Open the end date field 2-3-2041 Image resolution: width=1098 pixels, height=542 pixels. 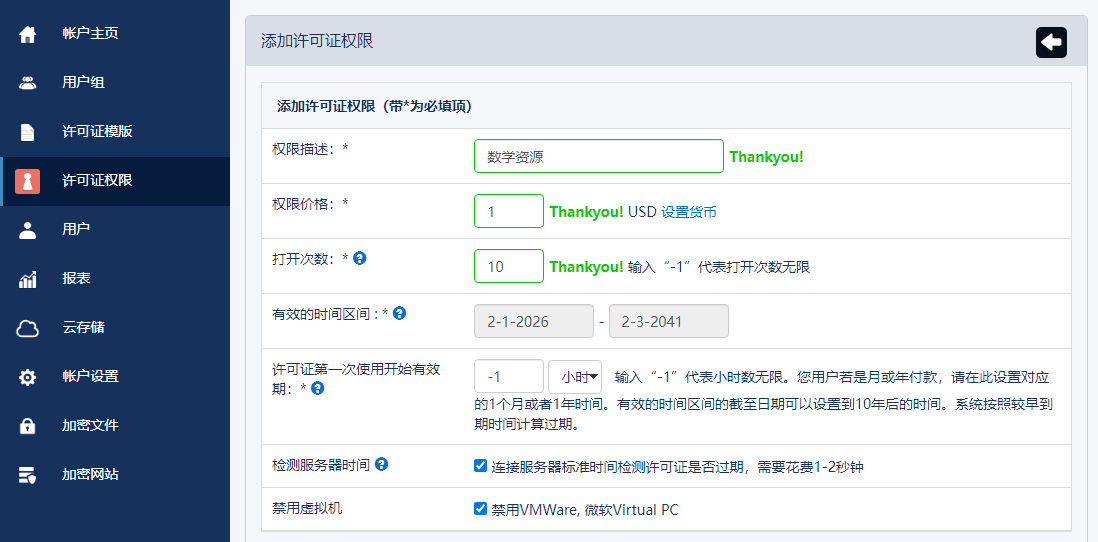668,322
